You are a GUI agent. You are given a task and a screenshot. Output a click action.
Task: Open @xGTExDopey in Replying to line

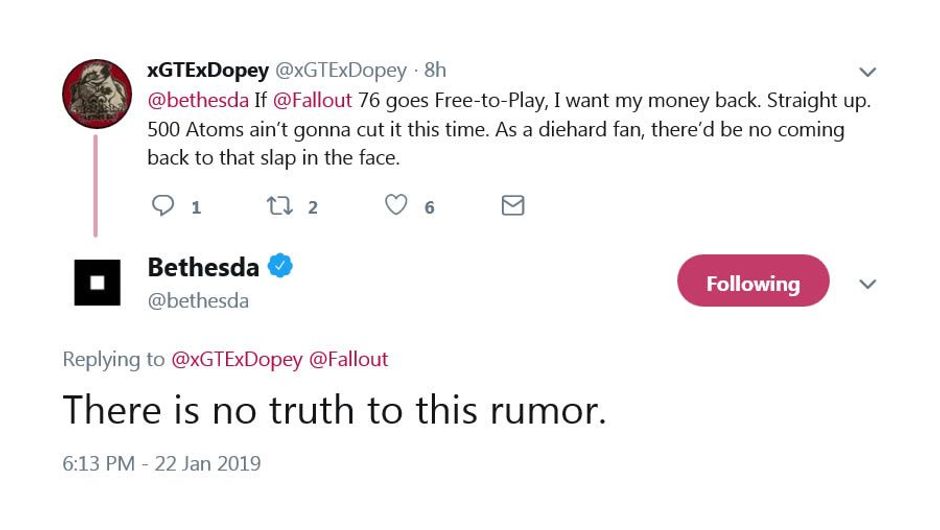pos(237,360)
